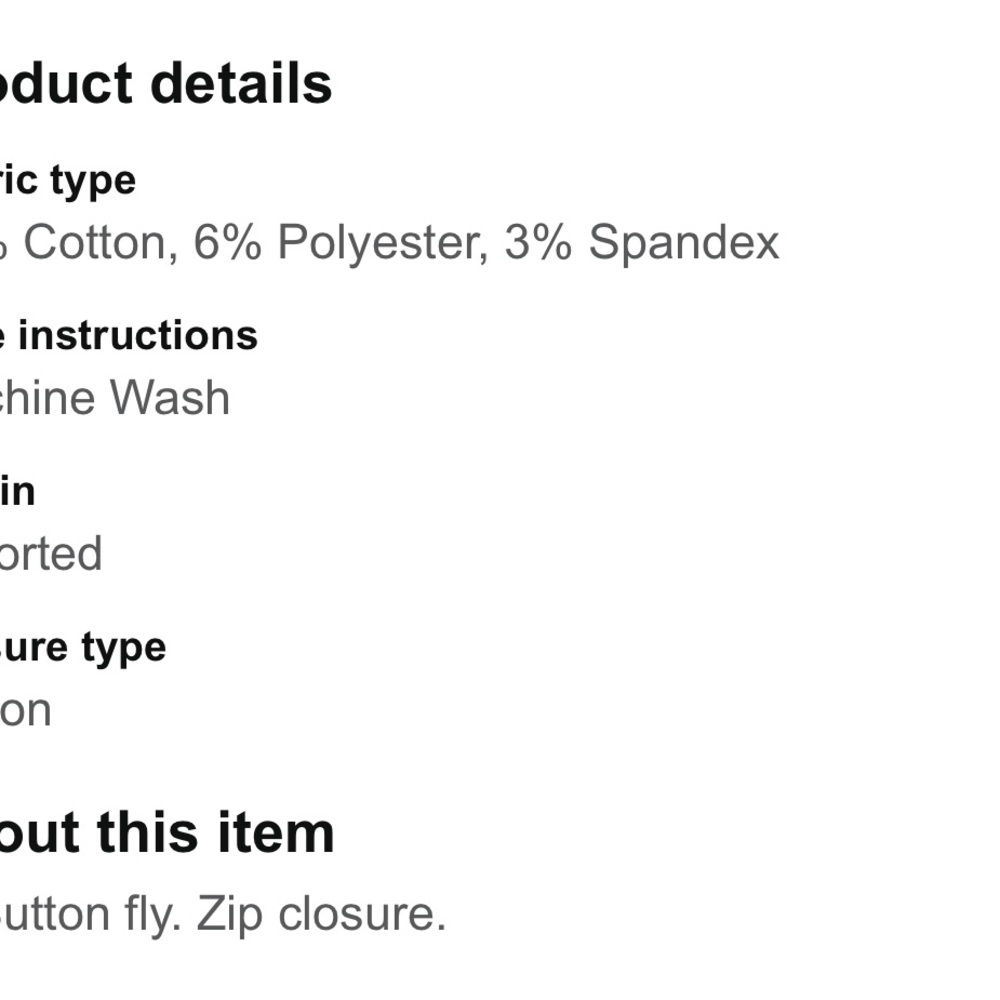Select the Care instructions label
This screenshot has height=1000, width=1000.
click(x=129, y=335)
